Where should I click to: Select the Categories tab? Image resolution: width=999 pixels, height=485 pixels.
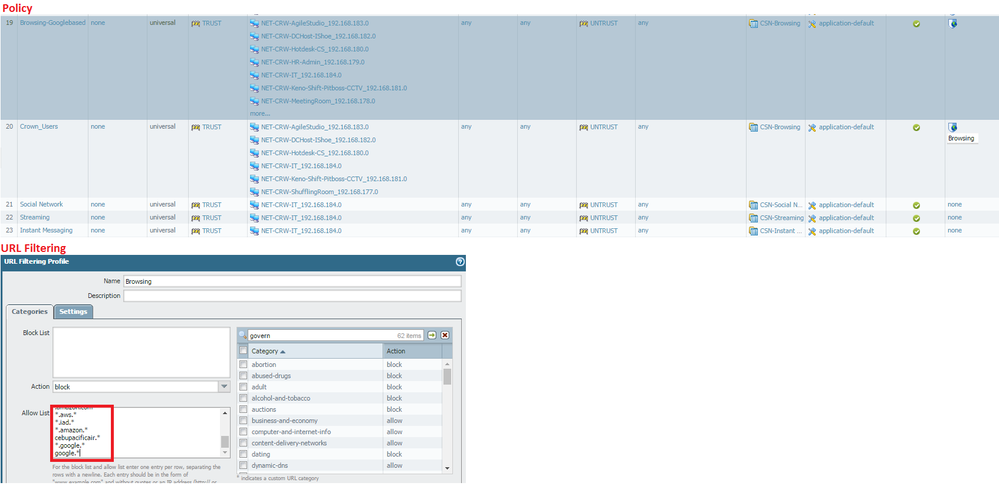[29, 311]
